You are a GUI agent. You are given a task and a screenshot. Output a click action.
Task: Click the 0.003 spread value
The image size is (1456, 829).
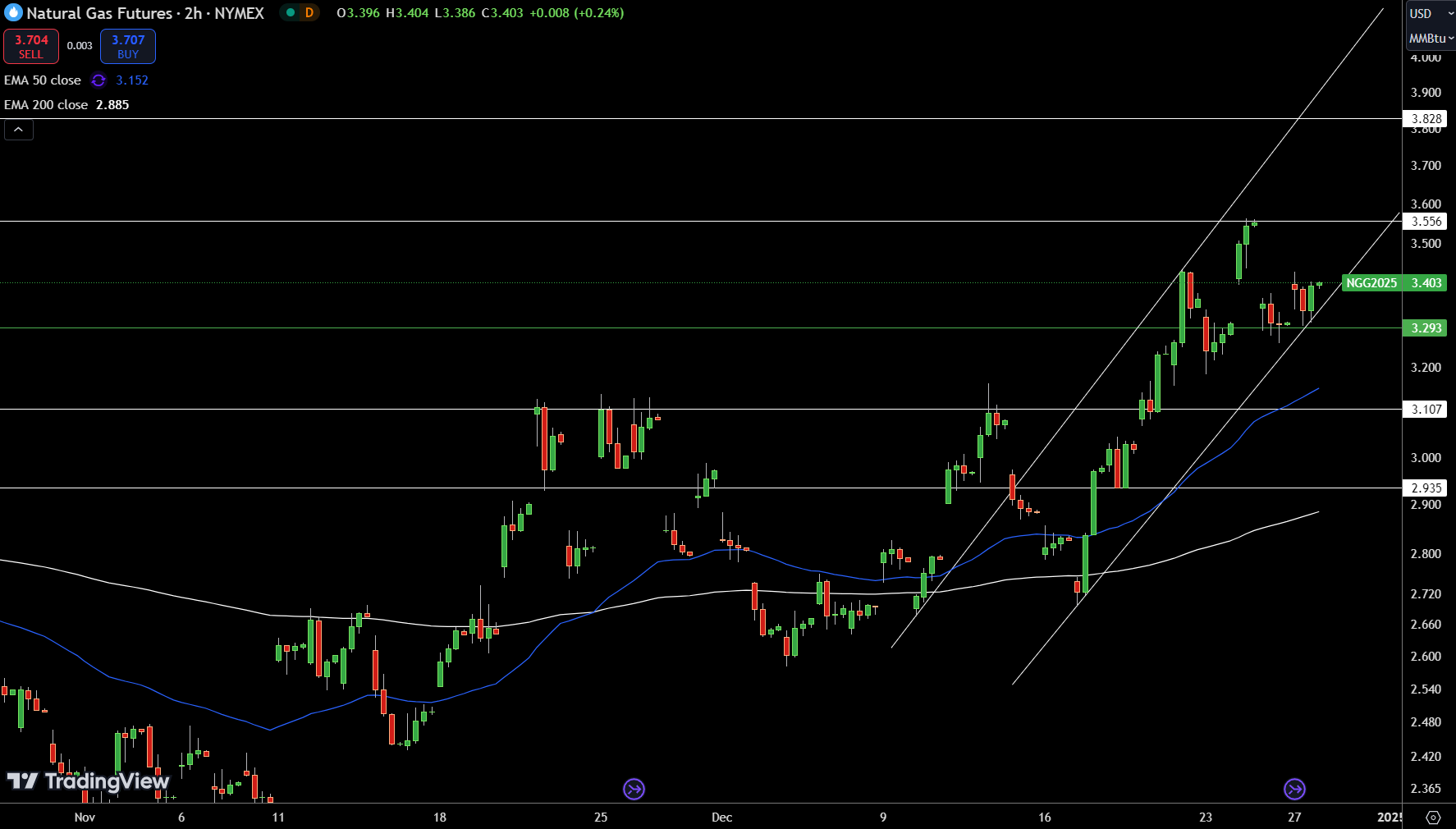coord(80,46)
